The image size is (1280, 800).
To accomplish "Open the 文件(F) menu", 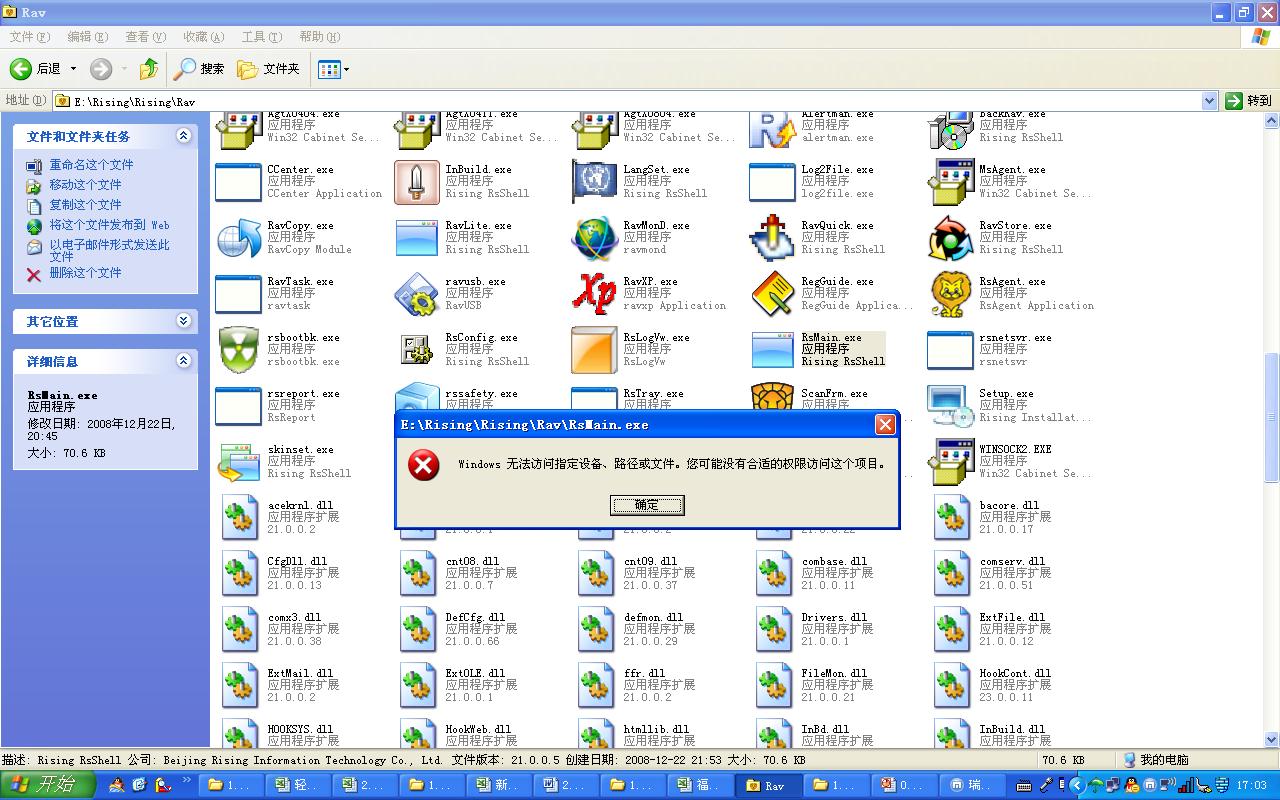I will 30,37.
